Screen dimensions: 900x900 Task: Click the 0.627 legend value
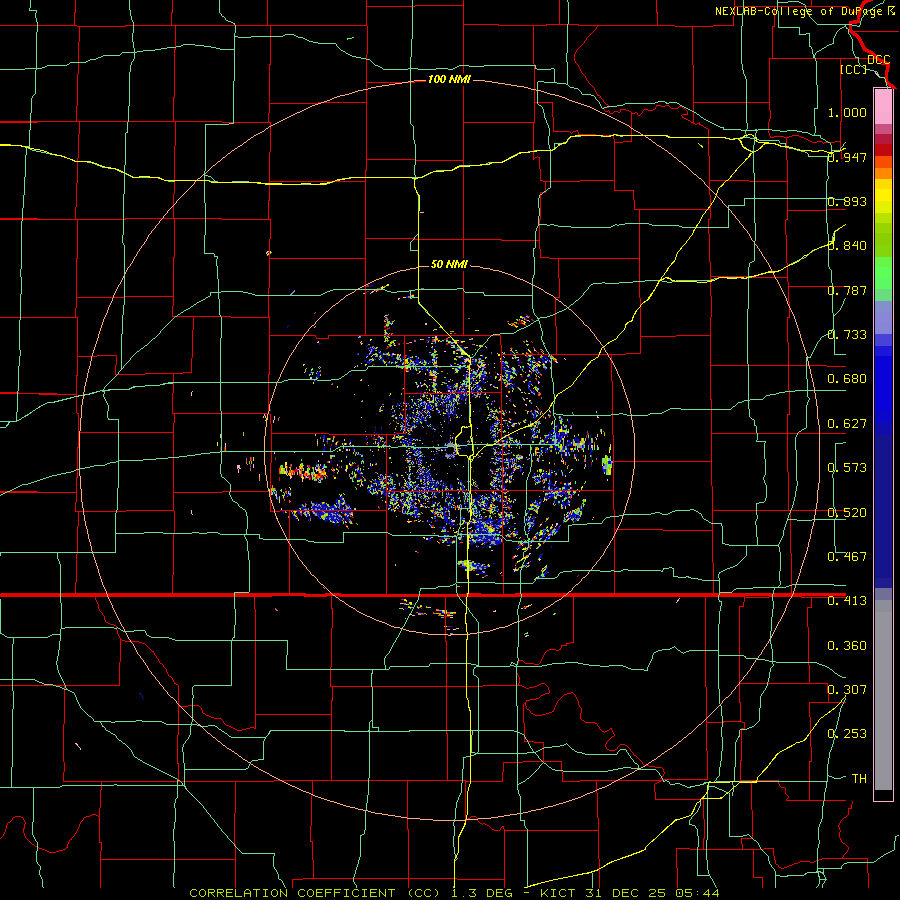click(x=847, y=424)
